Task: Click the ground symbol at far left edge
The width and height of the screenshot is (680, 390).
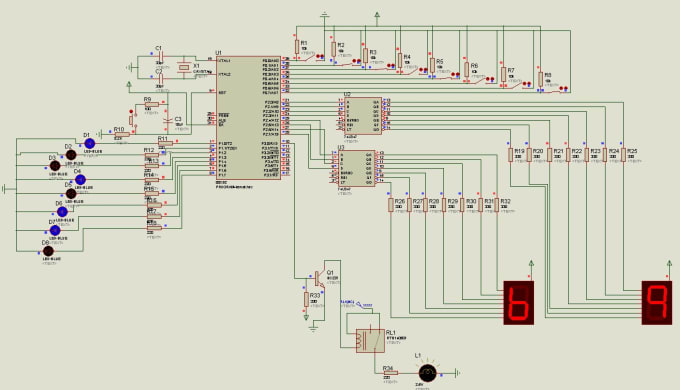Action: click(x=5, y=189)
